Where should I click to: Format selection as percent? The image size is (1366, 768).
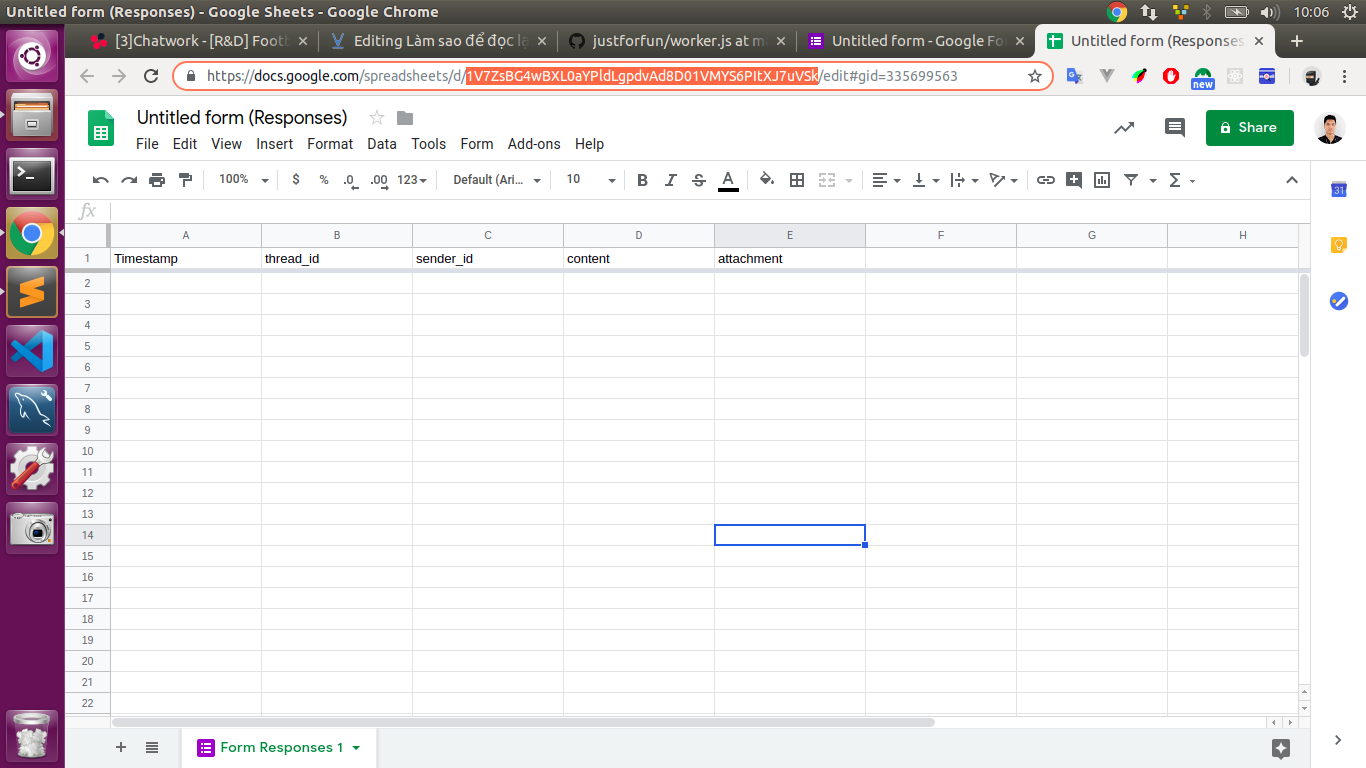[324, 180]
